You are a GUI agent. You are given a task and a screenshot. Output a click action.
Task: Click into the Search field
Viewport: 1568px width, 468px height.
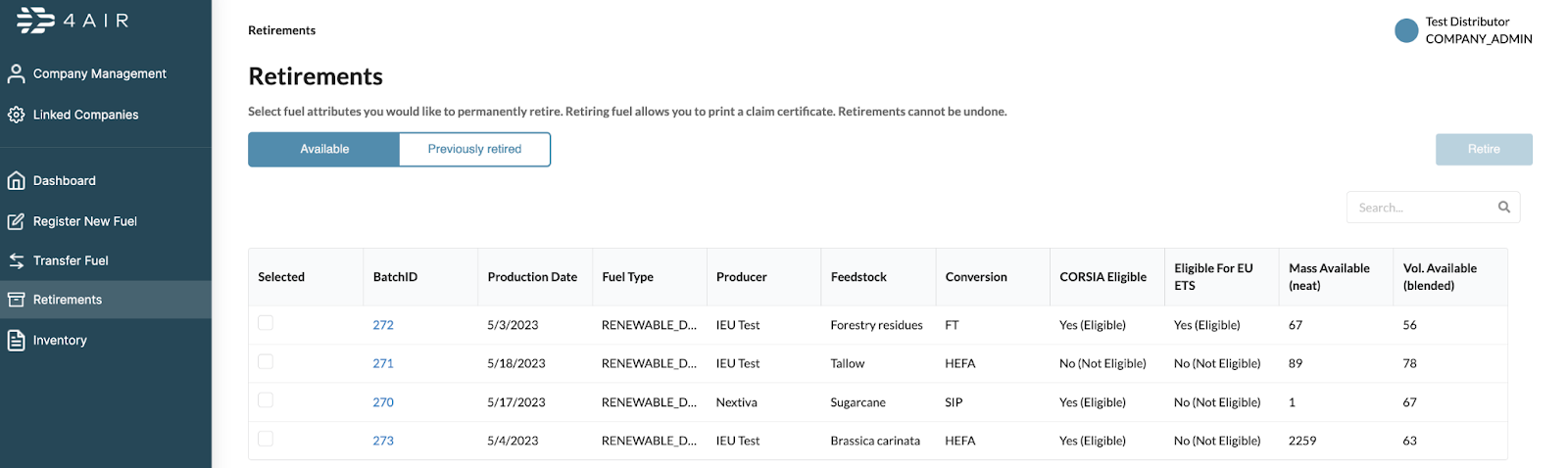pos(1421,208)
